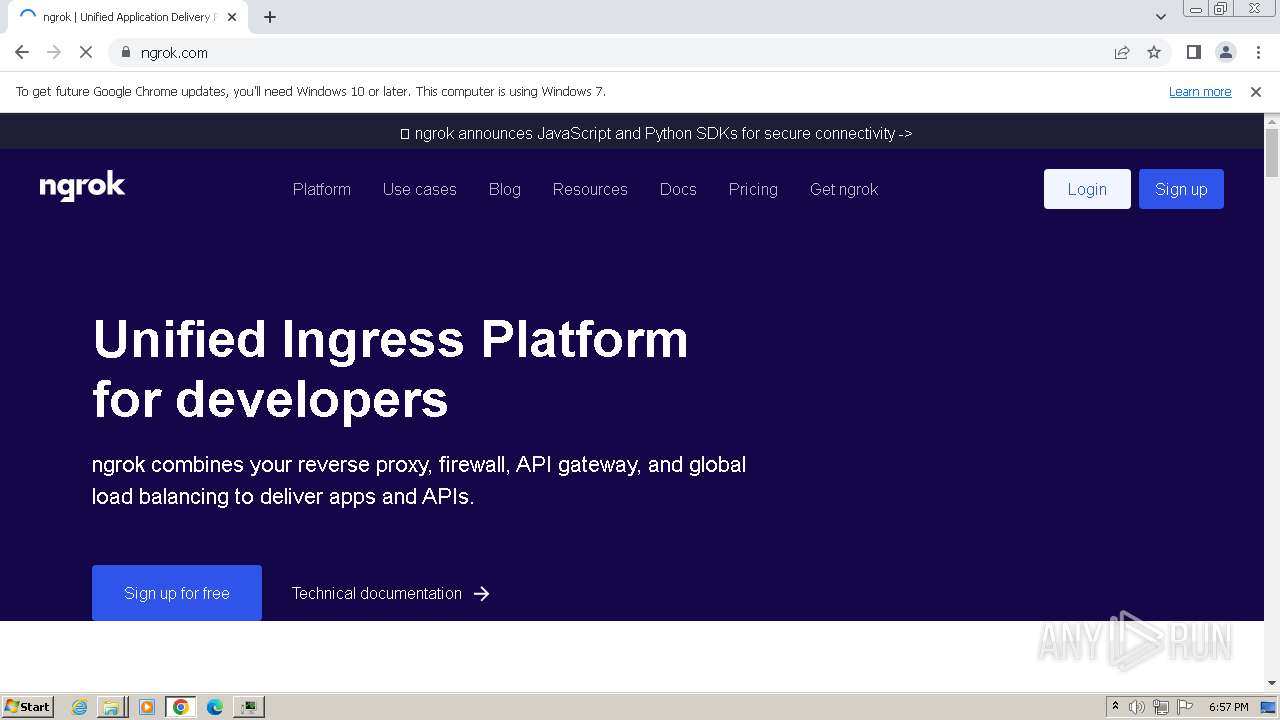Open the Use cases menu
The height and width of the screenshot is (720, 1280).
420,189
